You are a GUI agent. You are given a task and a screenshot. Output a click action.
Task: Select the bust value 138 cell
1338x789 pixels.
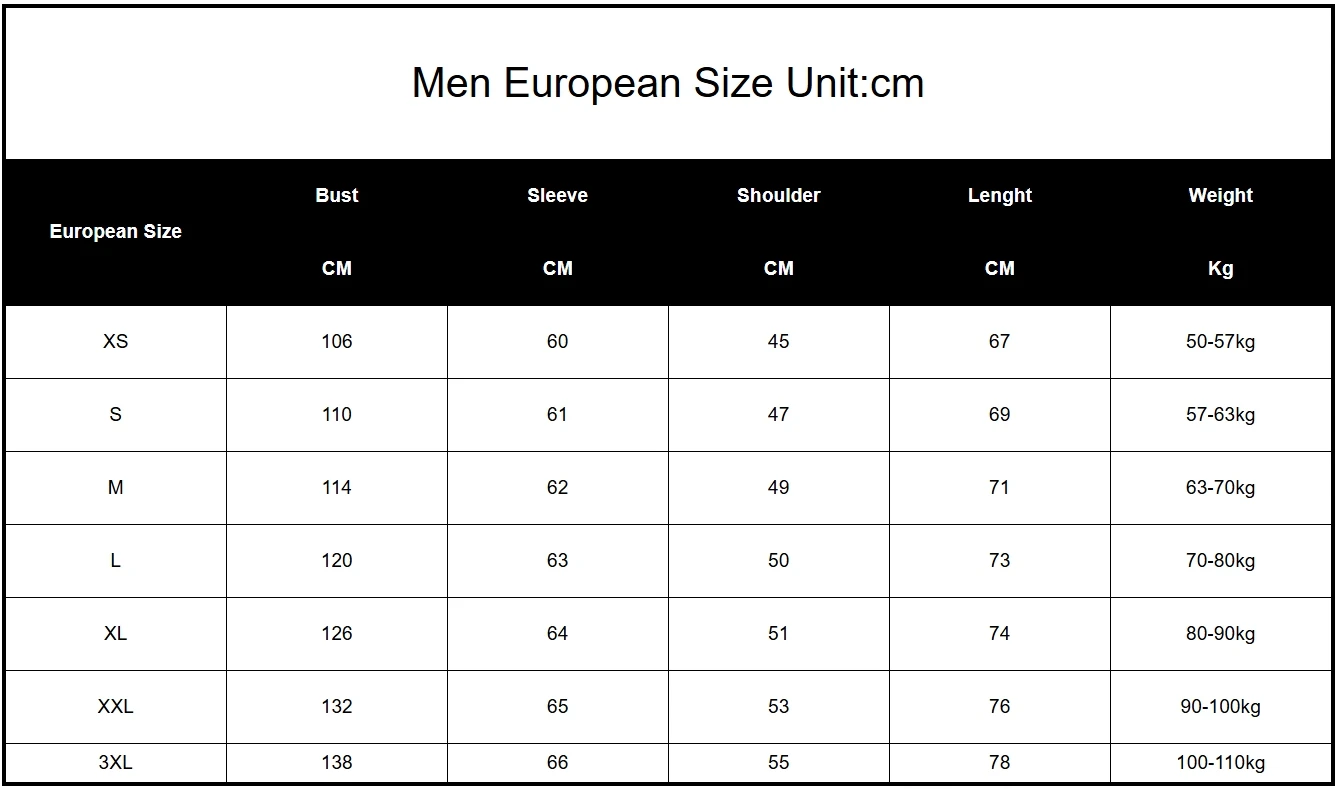tap(336, 763)
